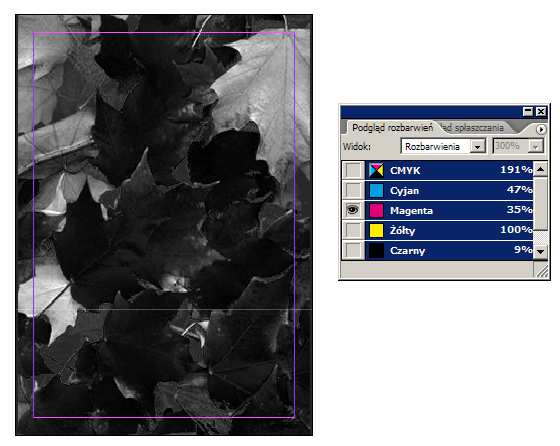The height and width of the screenshot is (446, 560).
Task: Toggle visibility of the CMYK composite
Action: pyautogui.click(x=353, y=170)
